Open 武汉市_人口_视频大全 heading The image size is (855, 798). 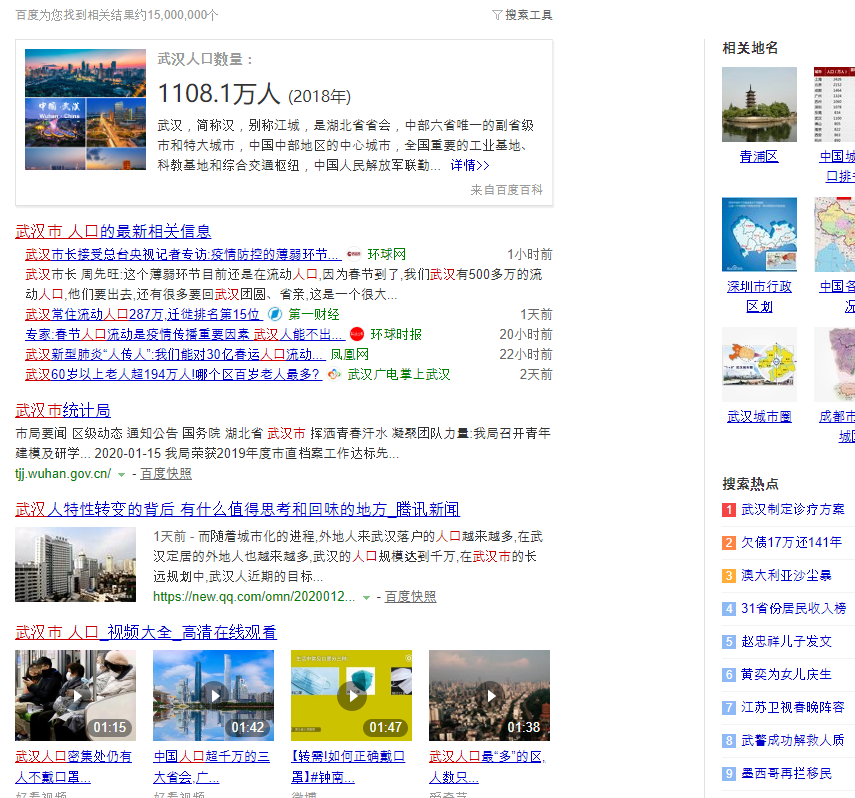coord(146,632)
